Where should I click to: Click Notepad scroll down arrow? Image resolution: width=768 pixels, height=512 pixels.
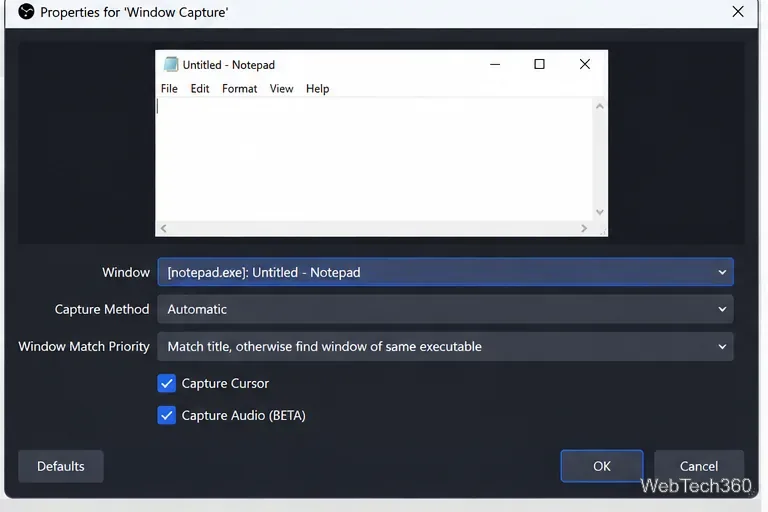click(x=600, y=212)
